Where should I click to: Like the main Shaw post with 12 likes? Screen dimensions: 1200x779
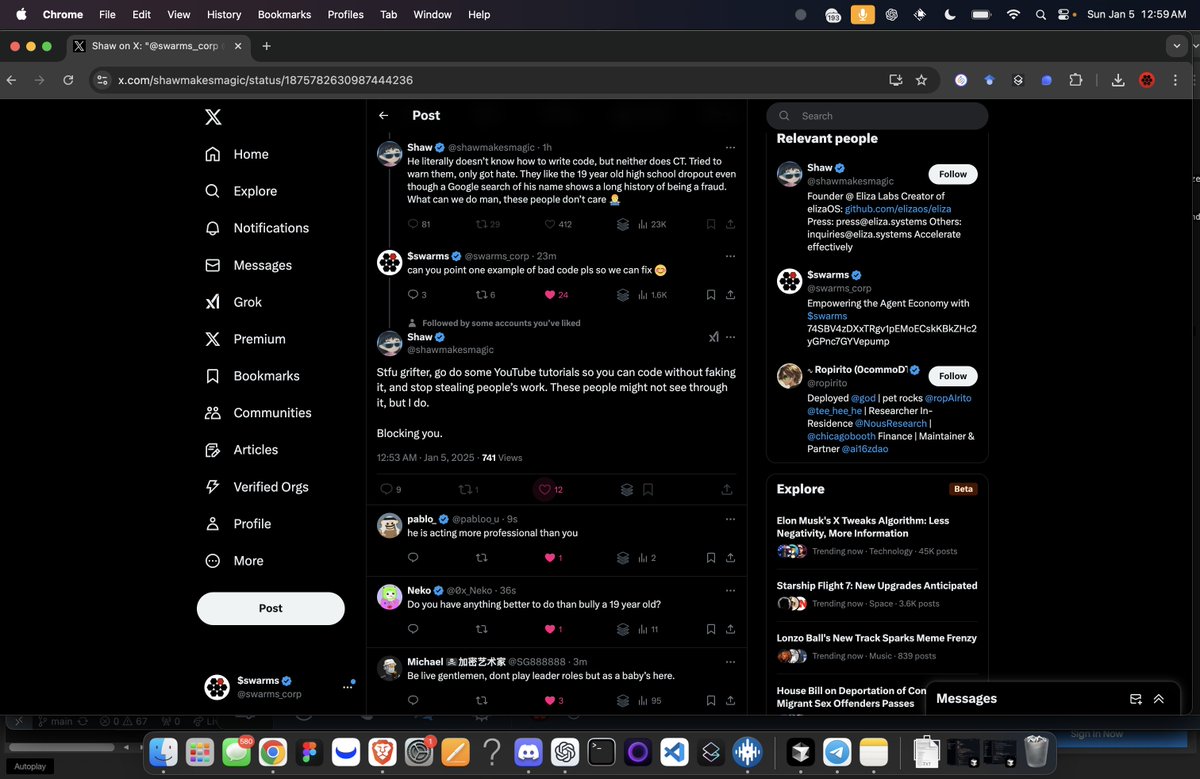tap(545, 490)
